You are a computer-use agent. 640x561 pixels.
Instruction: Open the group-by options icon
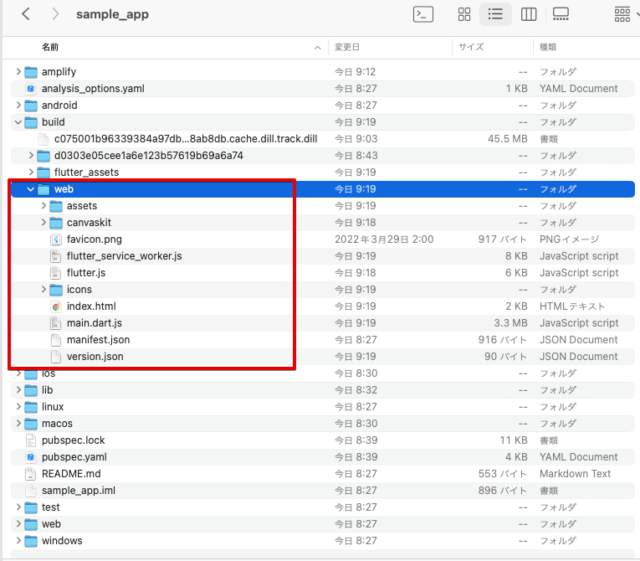pos(622,14)
